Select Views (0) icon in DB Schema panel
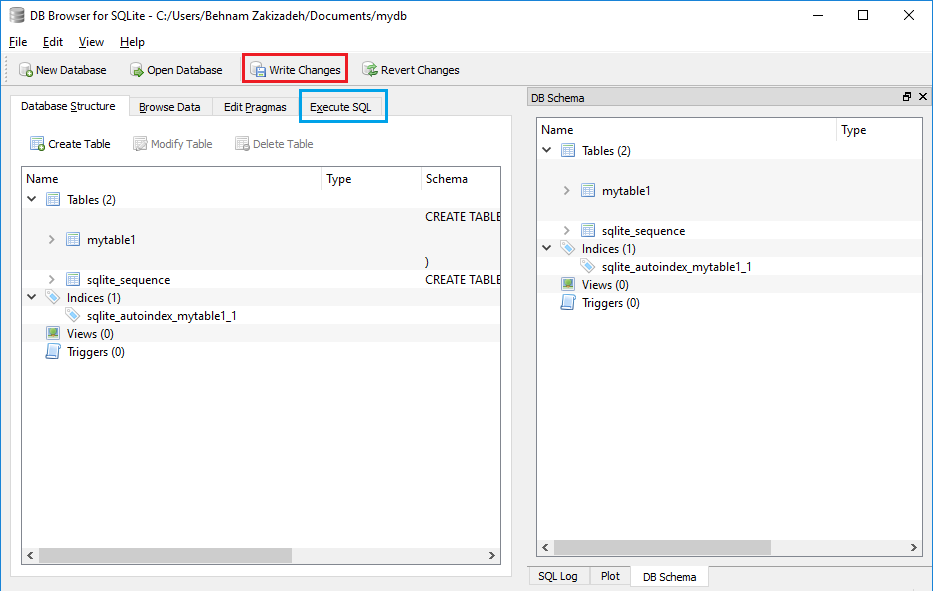Viewport: 933px width, 591px height. click(x=568, y=284)
